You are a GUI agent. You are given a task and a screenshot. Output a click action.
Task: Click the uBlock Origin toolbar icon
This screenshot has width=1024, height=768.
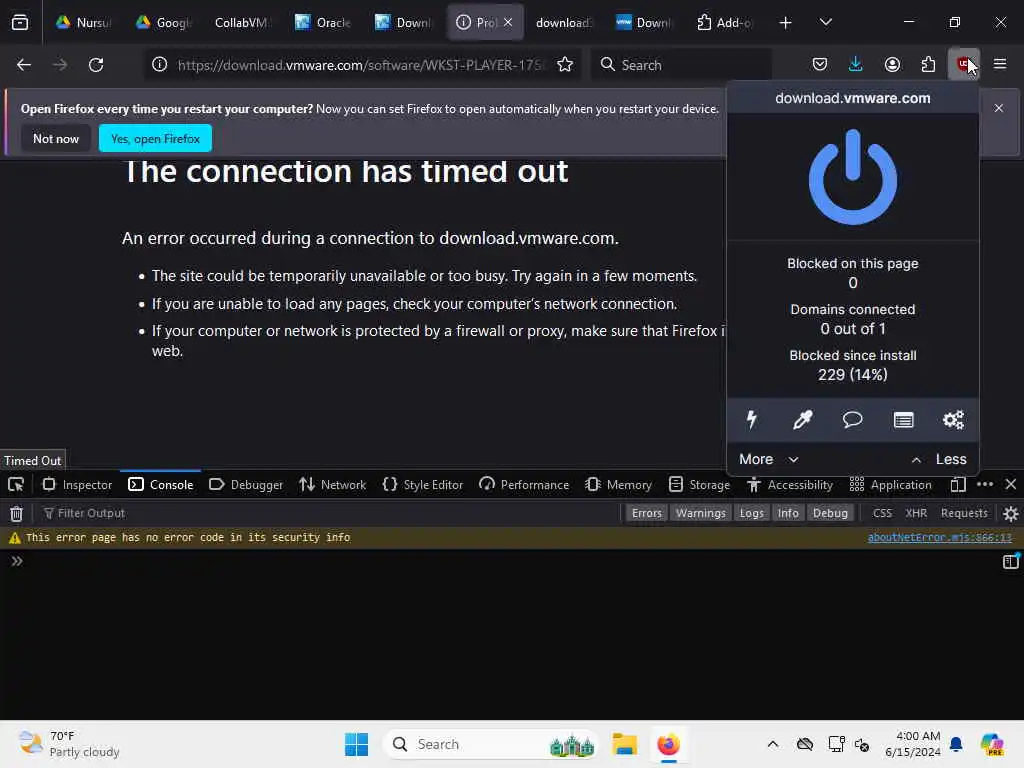pyautogui.click(x=963, y=64)
